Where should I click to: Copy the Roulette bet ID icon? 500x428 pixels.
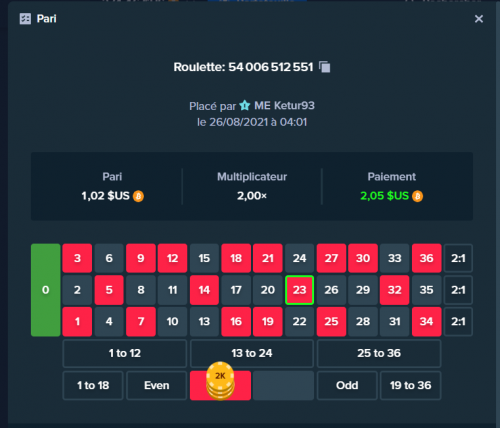325,67
